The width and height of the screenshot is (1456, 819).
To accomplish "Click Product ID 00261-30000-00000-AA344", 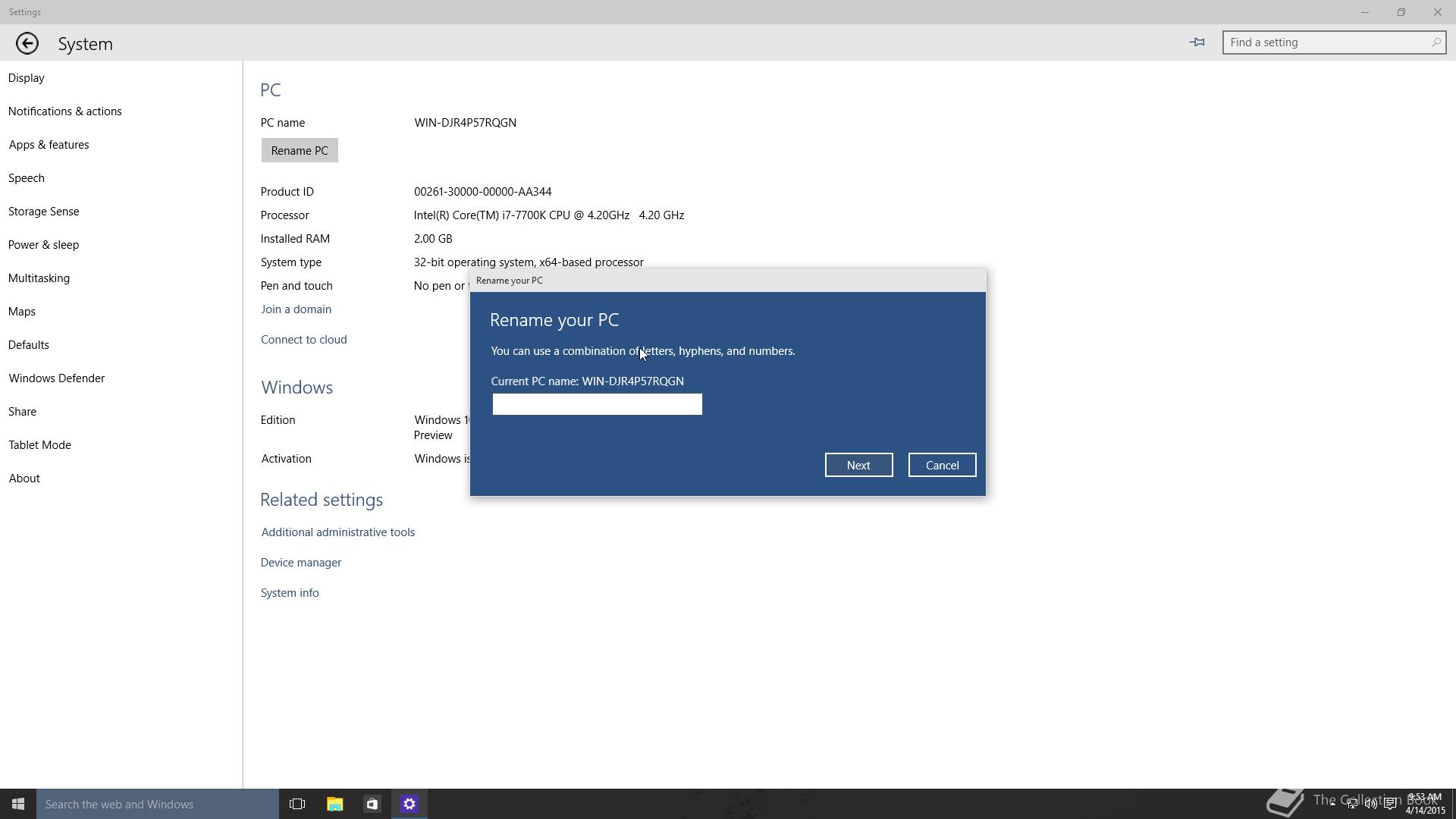I will coord(482,192).
